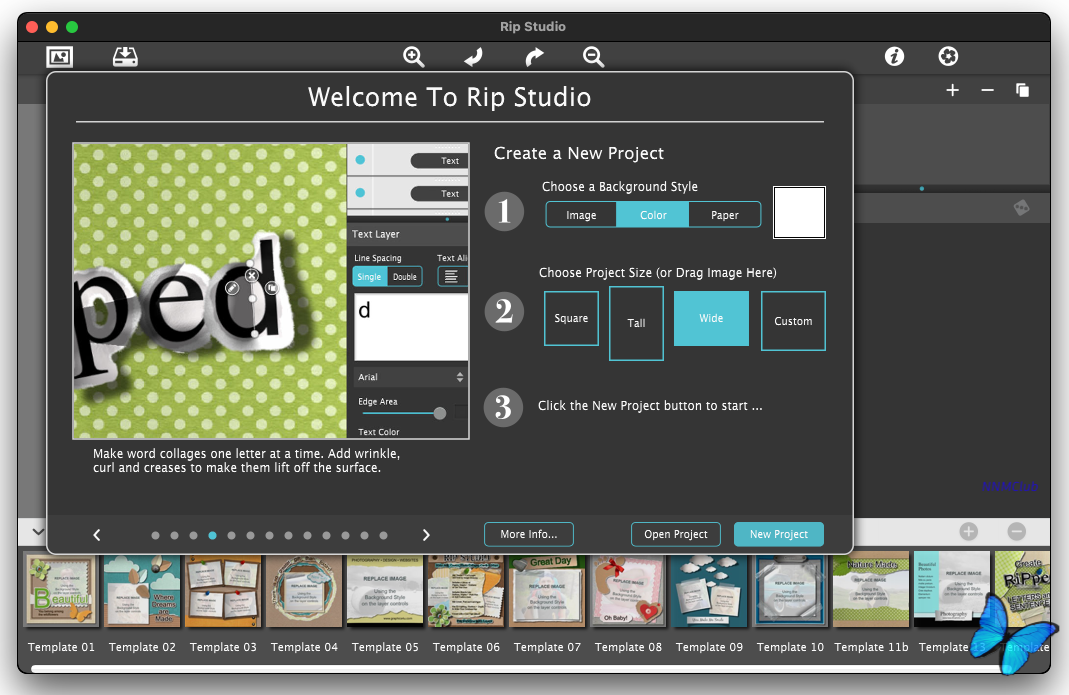The height and width of the screenshot is (695, 1069).
Task: Choose the Wide project size
Action: click(711, 319)
